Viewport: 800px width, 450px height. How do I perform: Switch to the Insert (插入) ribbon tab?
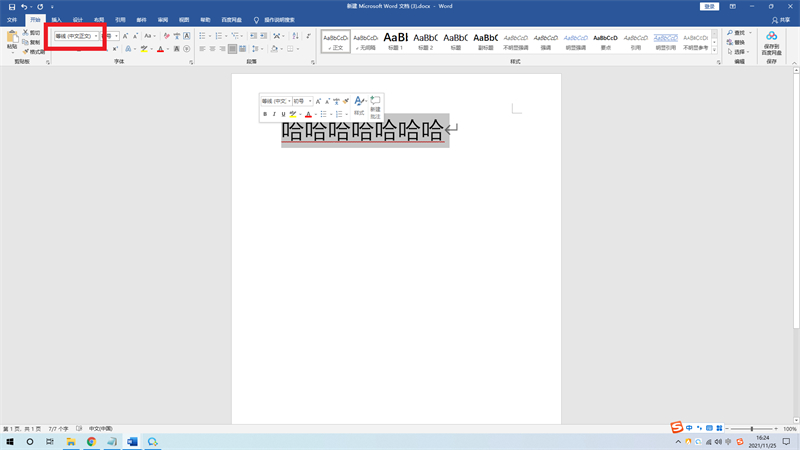(56, 20)
